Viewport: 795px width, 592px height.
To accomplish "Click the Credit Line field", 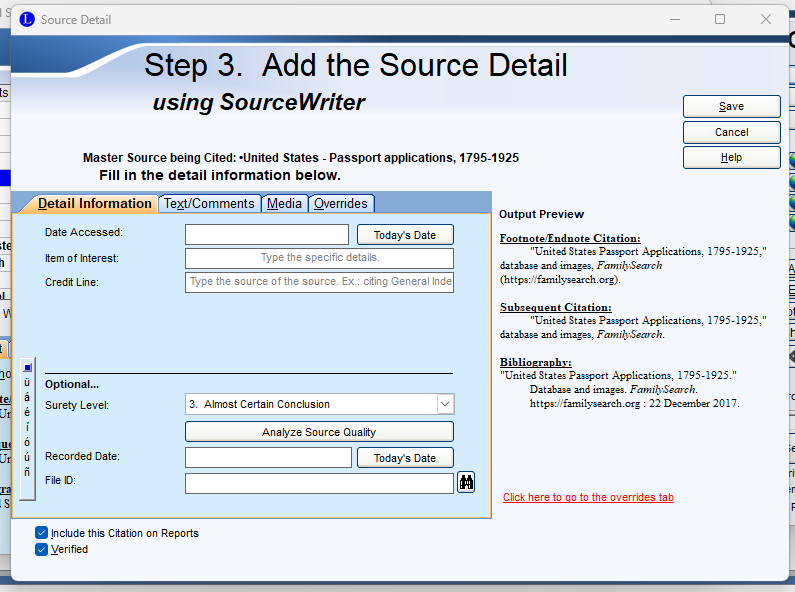I will [319, 282].
